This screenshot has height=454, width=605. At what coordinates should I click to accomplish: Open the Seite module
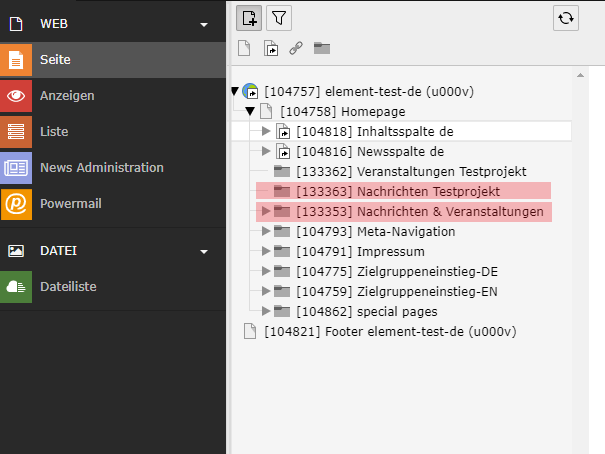coord(56,60)
